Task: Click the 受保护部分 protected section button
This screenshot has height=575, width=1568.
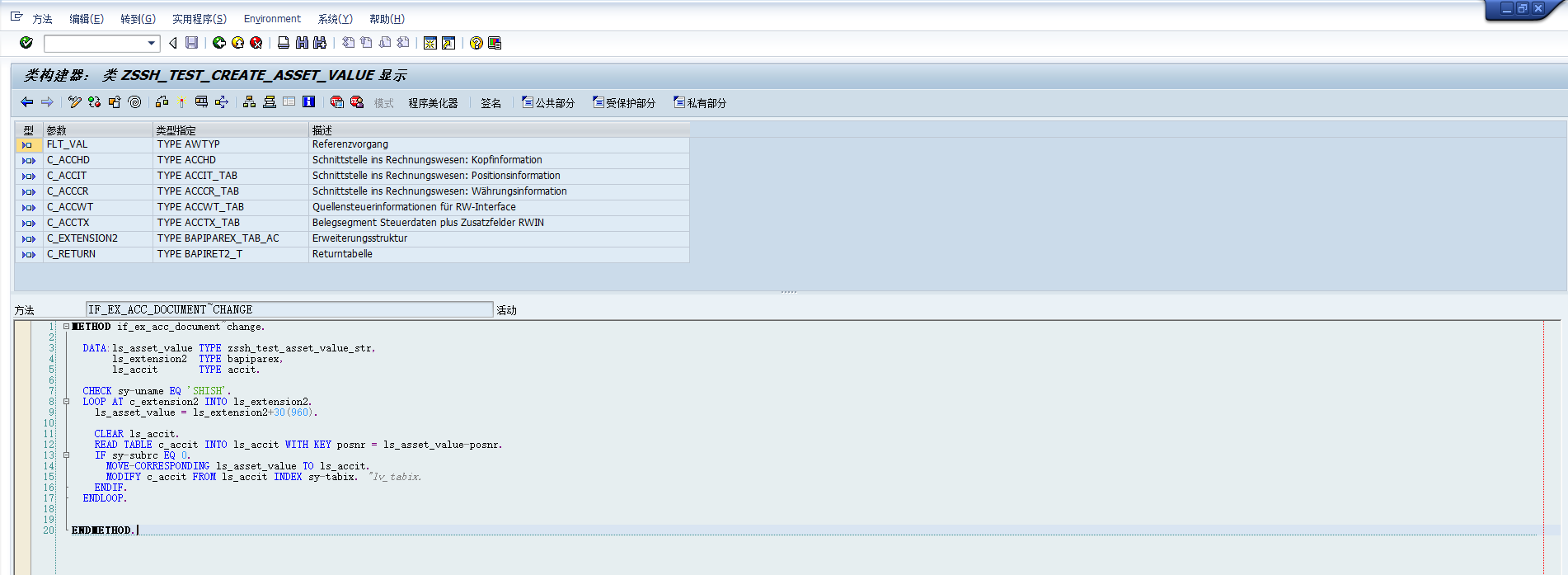Action: [x=624, y=103]
